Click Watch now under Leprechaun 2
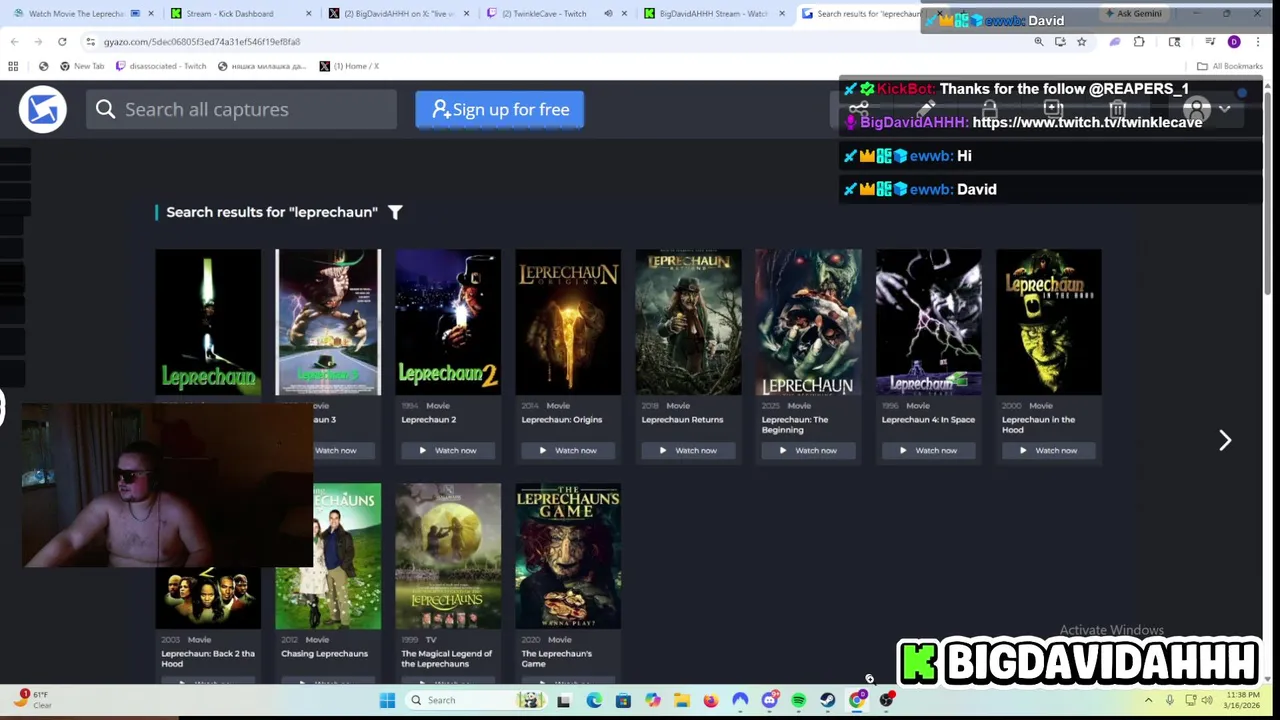The height and width of the screenshot is (720, 1280). coord(448,450)
